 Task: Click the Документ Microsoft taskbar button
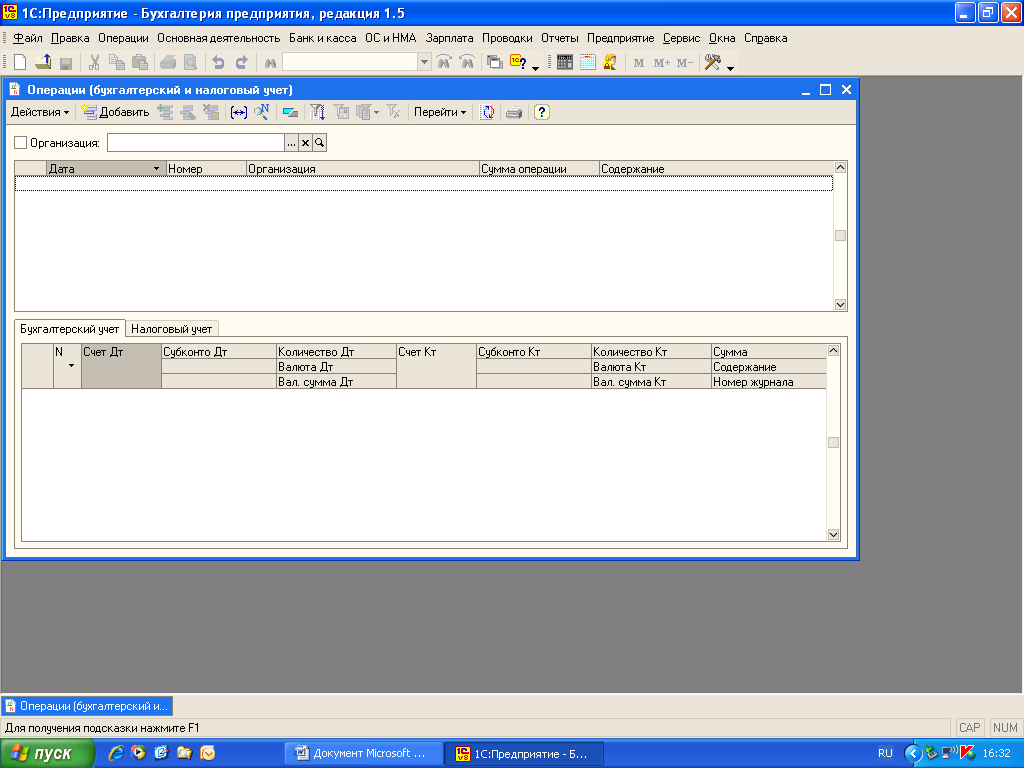click(363, 754)
